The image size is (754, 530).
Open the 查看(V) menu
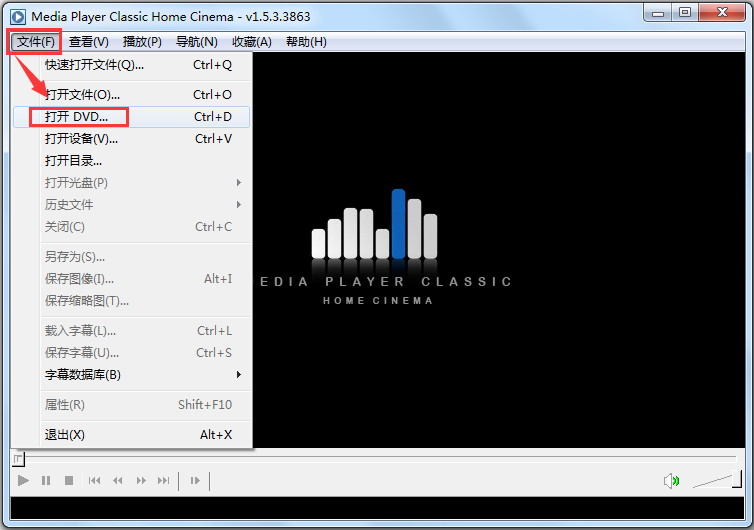click(89, 42)
